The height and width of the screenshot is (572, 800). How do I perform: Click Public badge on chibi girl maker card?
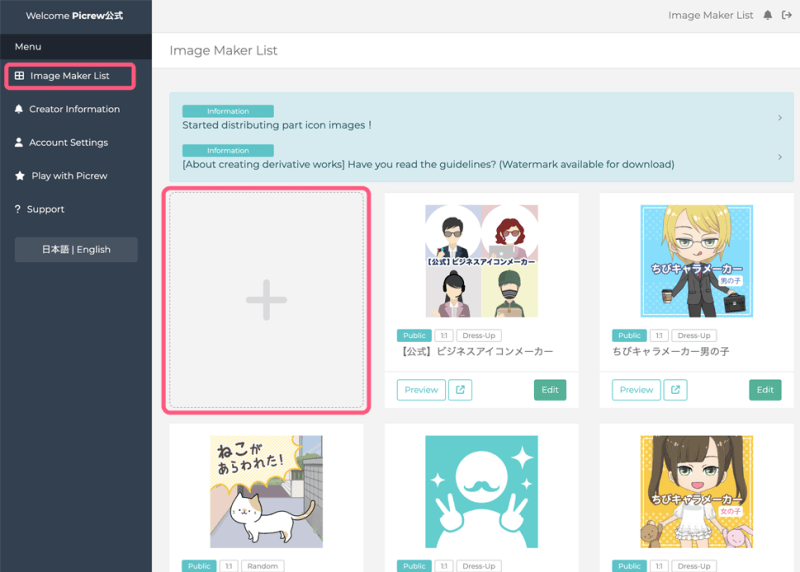630,566
